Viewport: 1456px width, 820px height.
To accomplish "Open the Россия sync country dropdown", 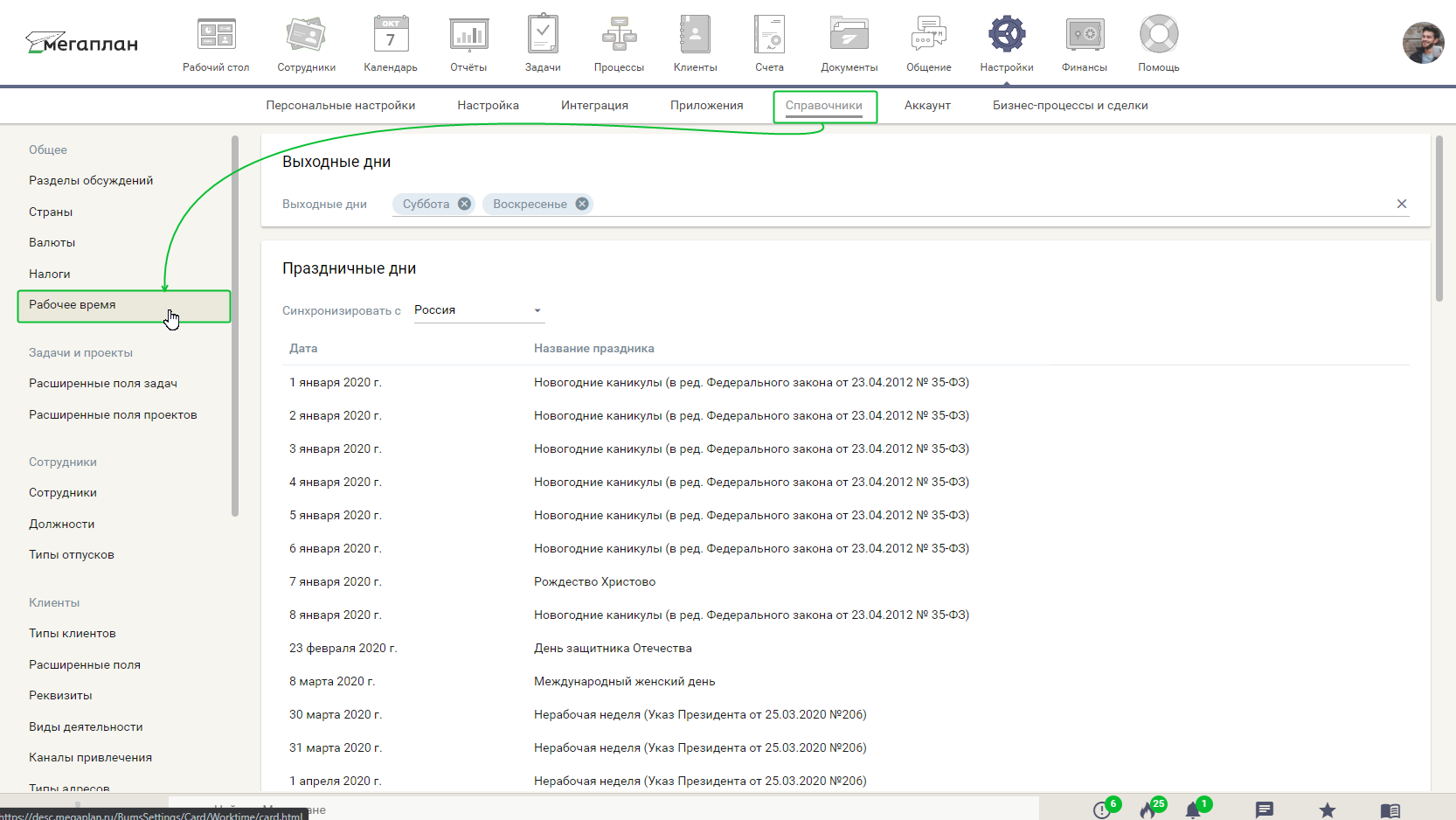I will coord(479,310).
